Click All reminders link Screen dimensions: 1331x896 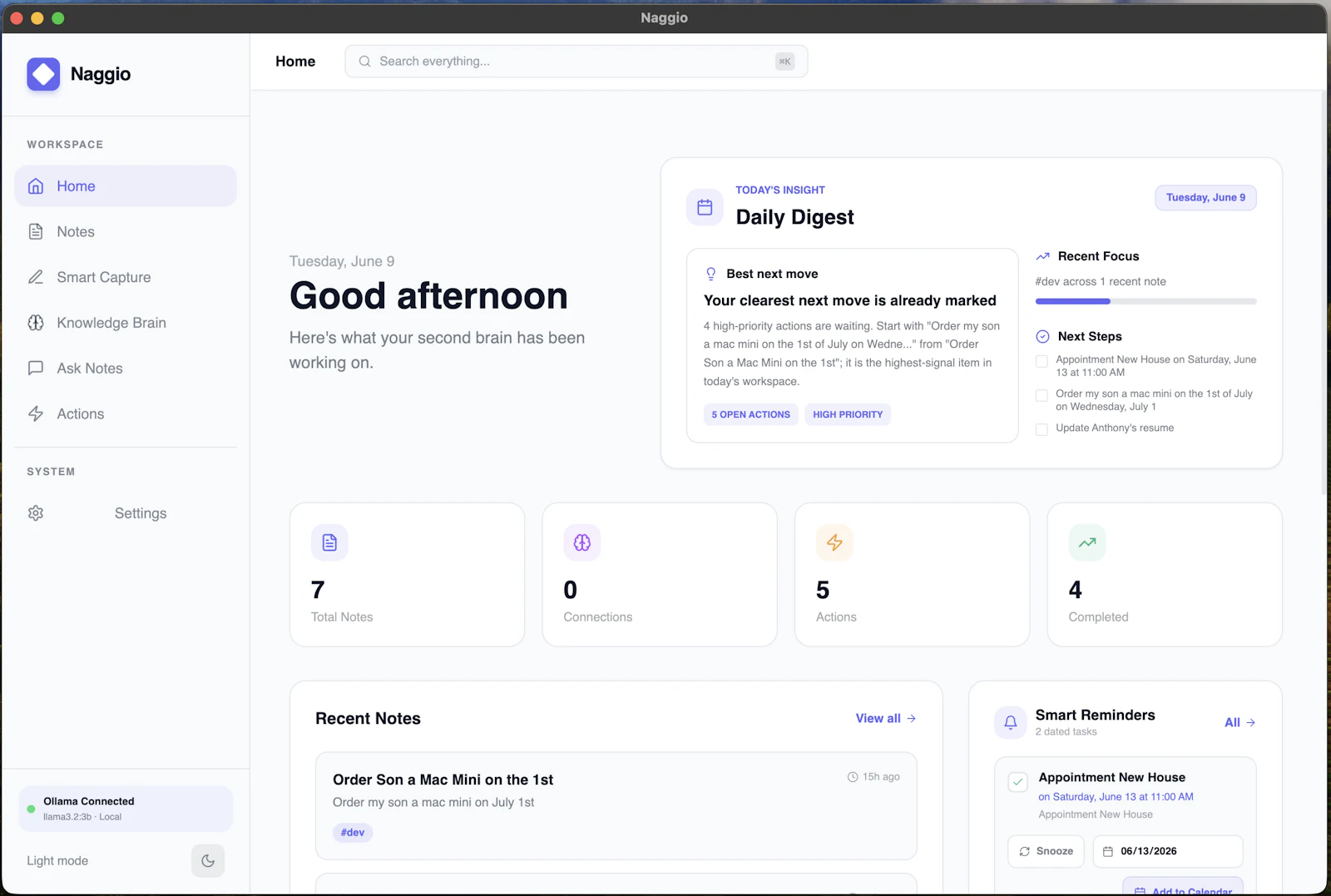click(x=1240, y=723)
